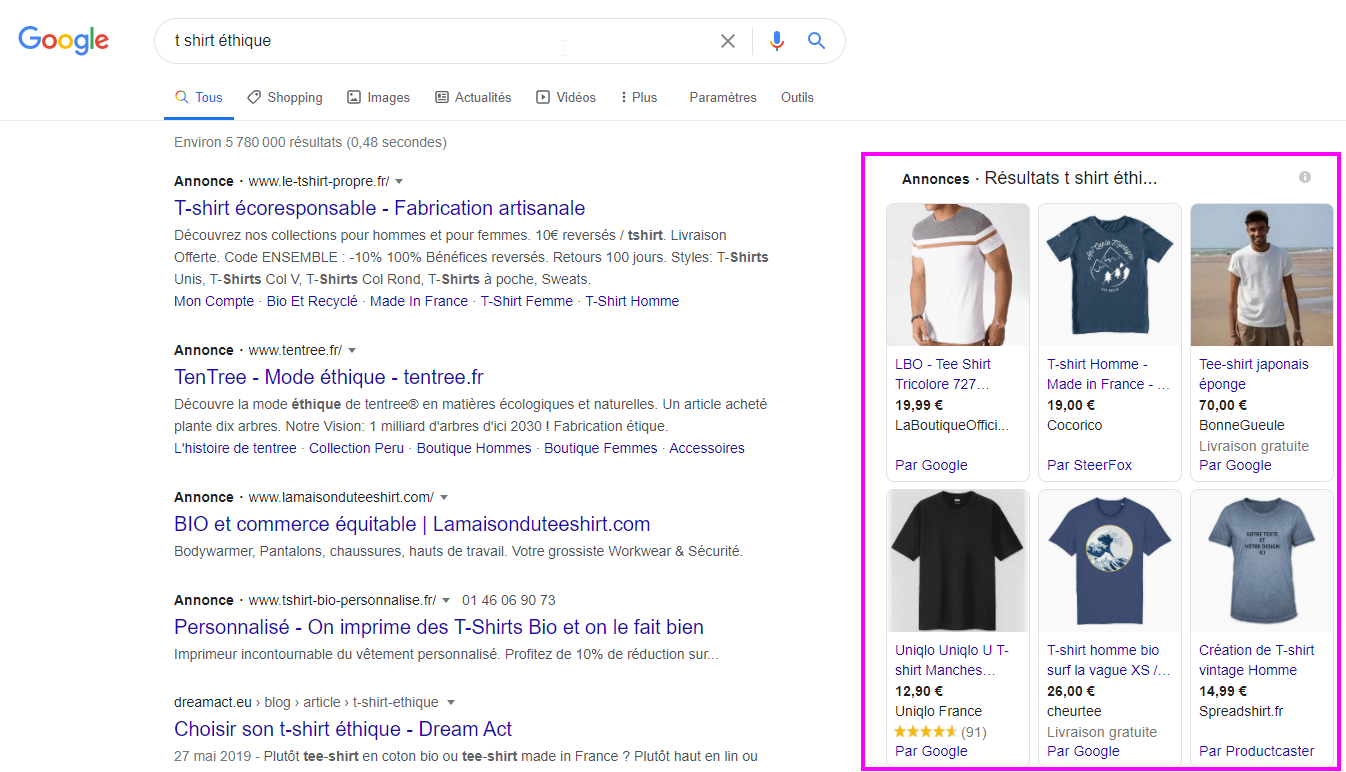Viewport: 1346px width, 772px height.
Task: Click the Google logo
Action: coord(64,40)
